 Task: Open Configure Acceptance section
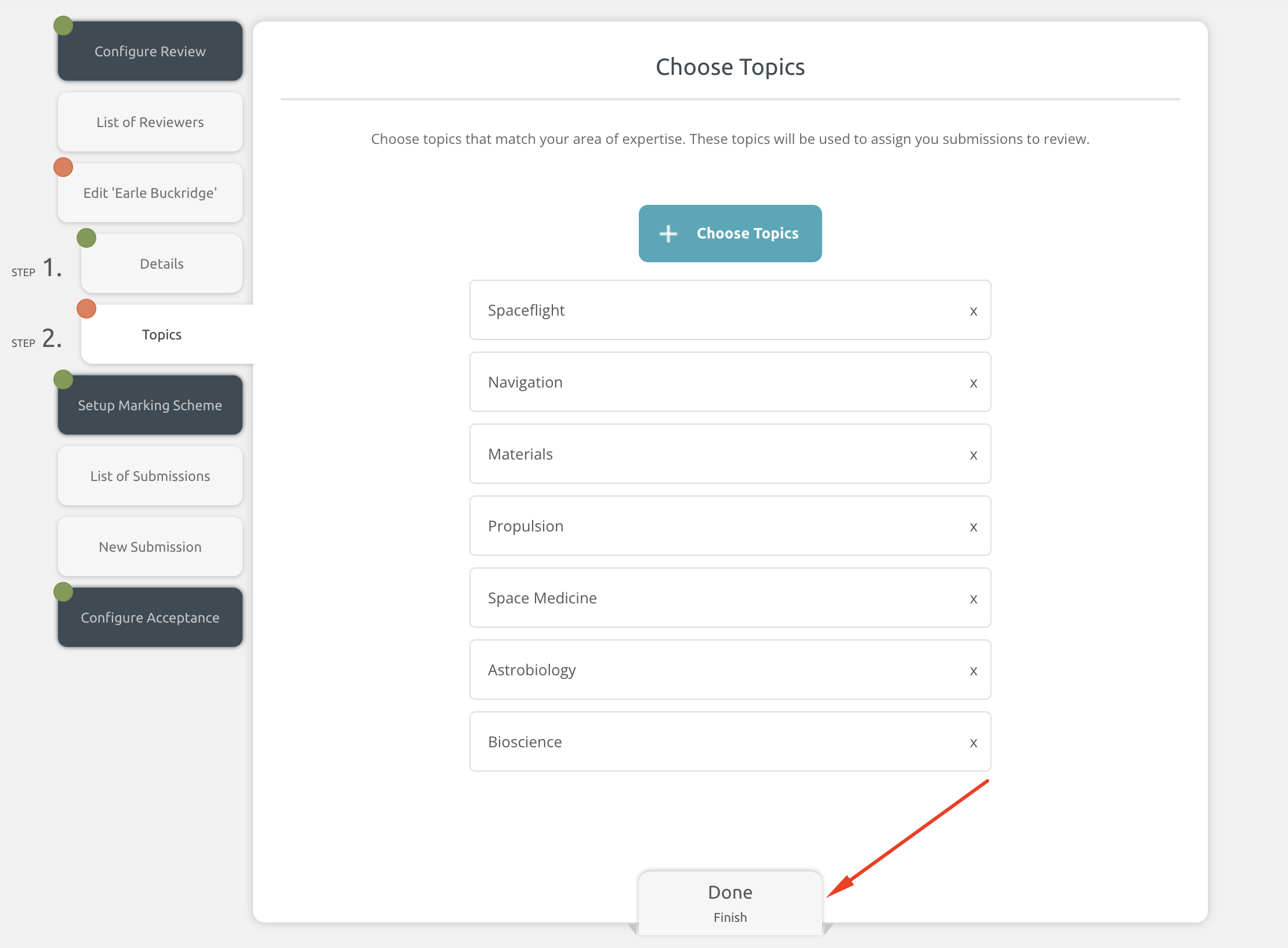coord(150,617)
